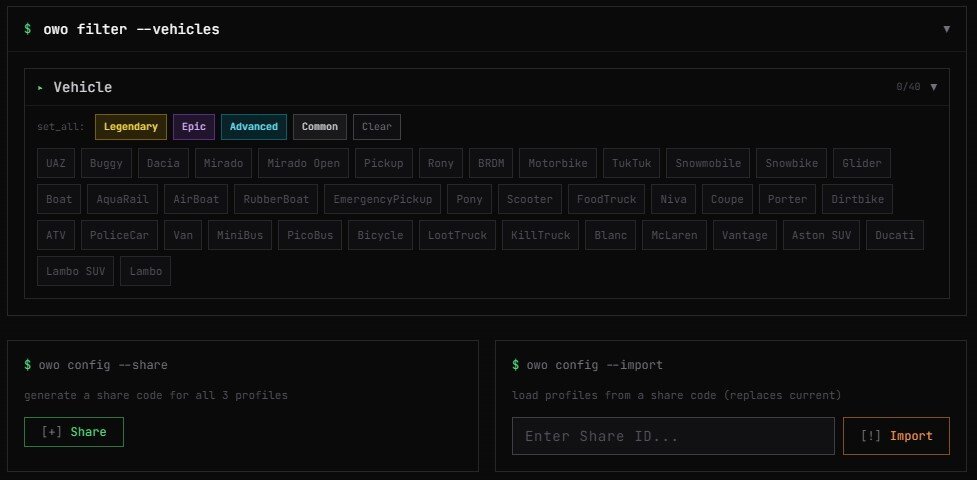Generate a share code with Share button
The image size is (977, 480).
click(x=74, y=432)
